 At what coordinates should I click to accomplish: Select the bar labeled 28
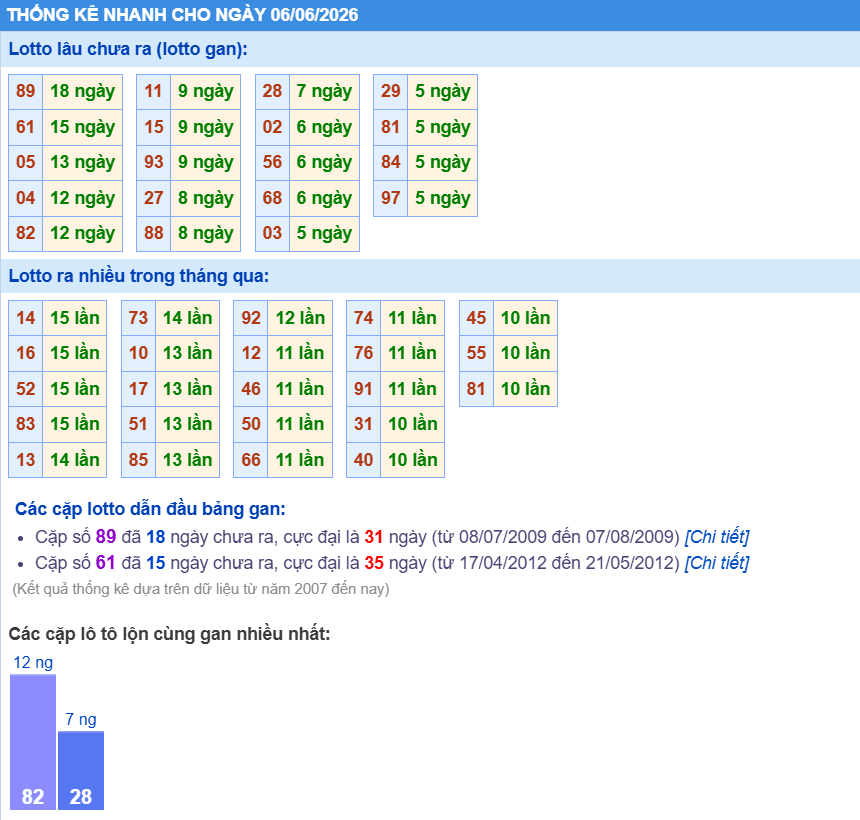[81, 770]
